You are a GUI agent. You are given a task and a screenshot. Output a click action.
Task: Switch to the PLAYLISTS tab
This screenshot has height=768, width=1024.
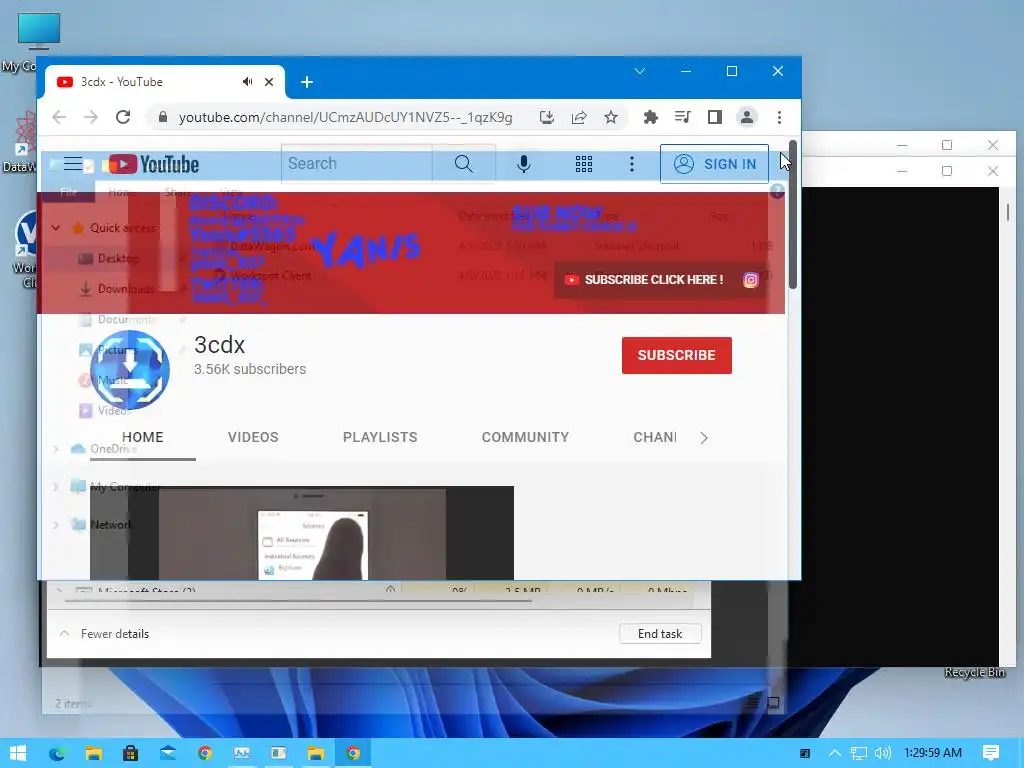380,437
